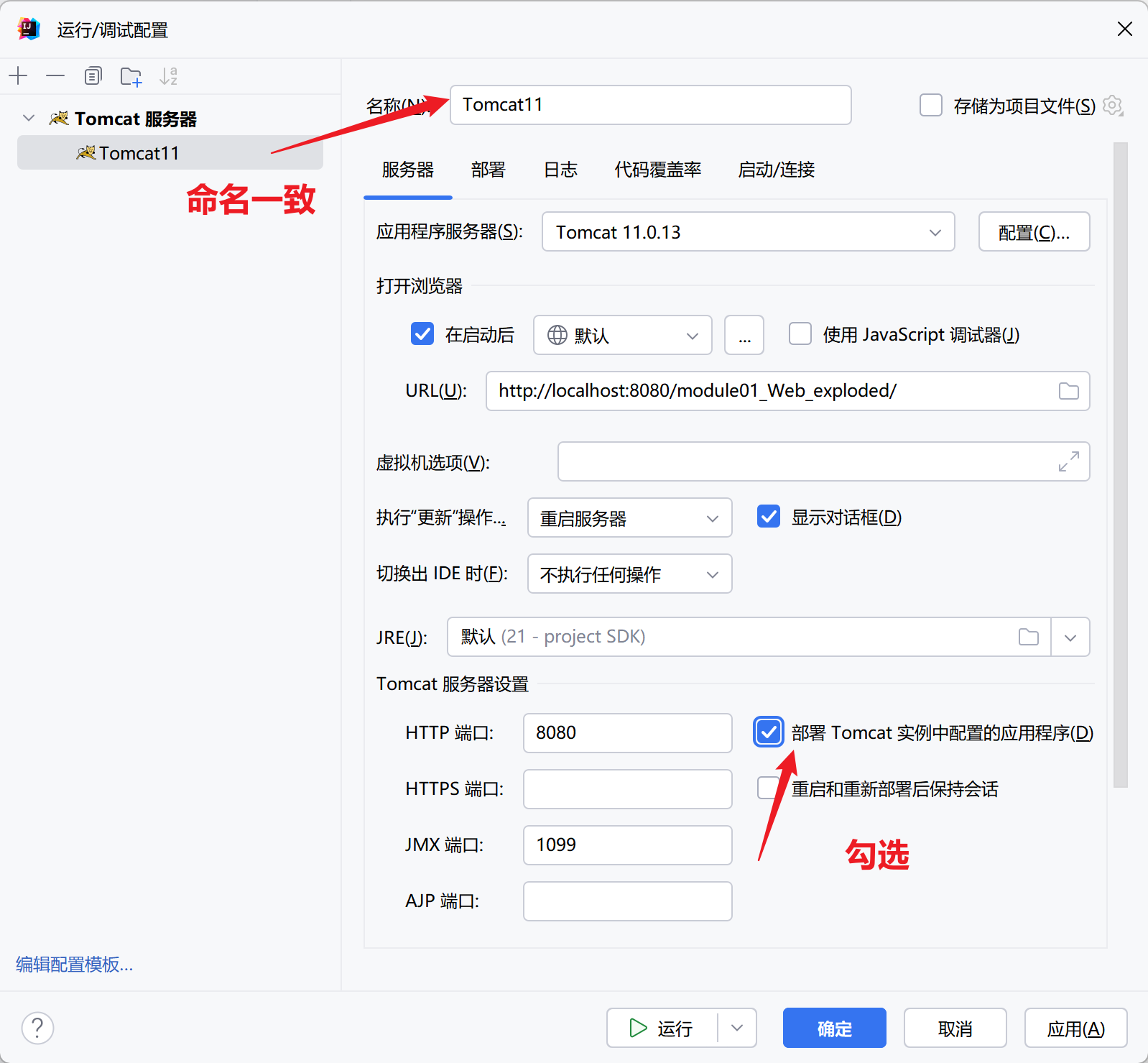This screenshot has height=1063, width=1148.
Task: Click the HTTP 端口 field showing 8080
Action: click(628, 733)
